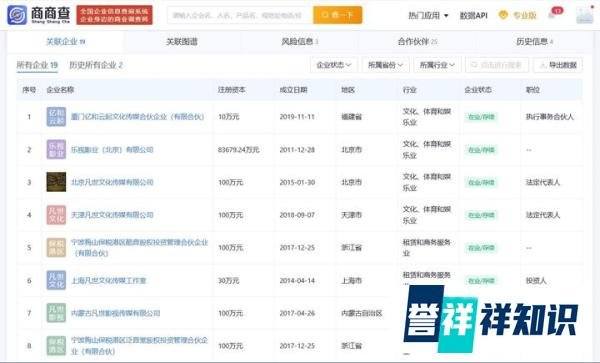Image resolution: width=600 pixels, height=363 pixels.
Task: Open the user avatar in header
Action: pos(584,15)
